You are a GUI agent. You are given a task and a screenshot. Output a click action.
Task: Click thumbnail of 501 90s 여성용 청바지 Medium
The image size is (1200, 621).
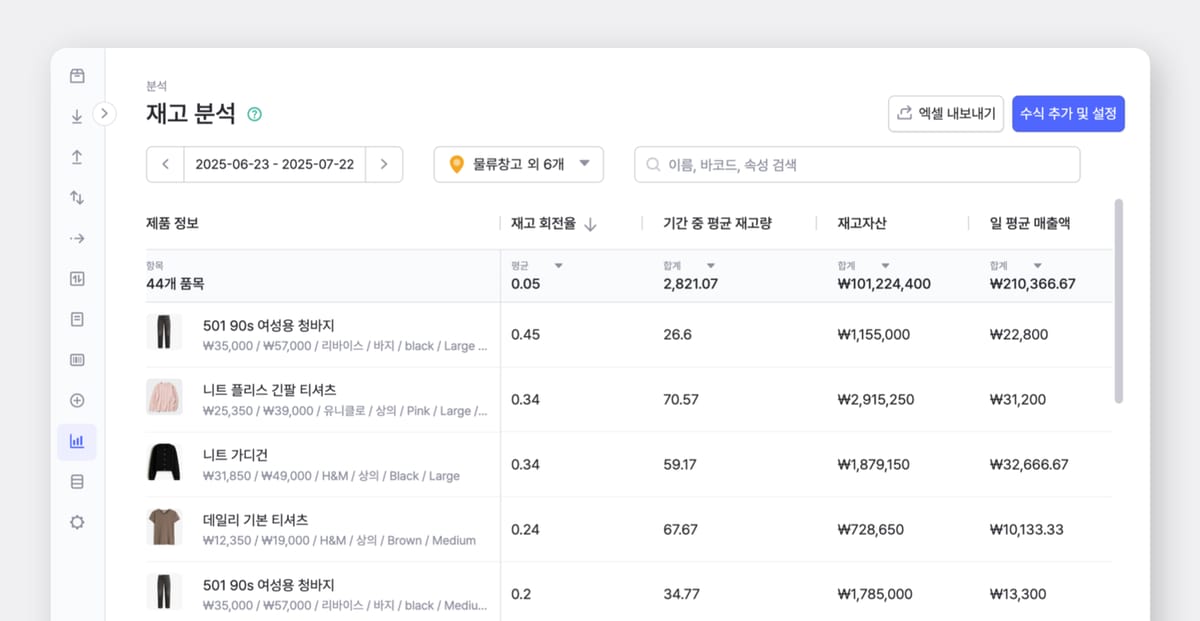point(164,592)
